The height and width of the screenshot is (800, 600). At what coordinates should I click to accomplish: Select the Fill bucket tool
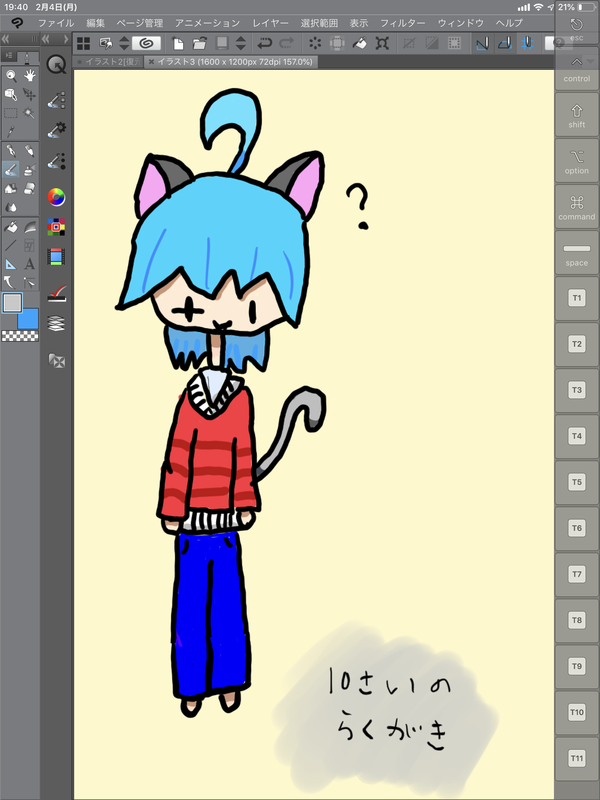click(10, 226)
